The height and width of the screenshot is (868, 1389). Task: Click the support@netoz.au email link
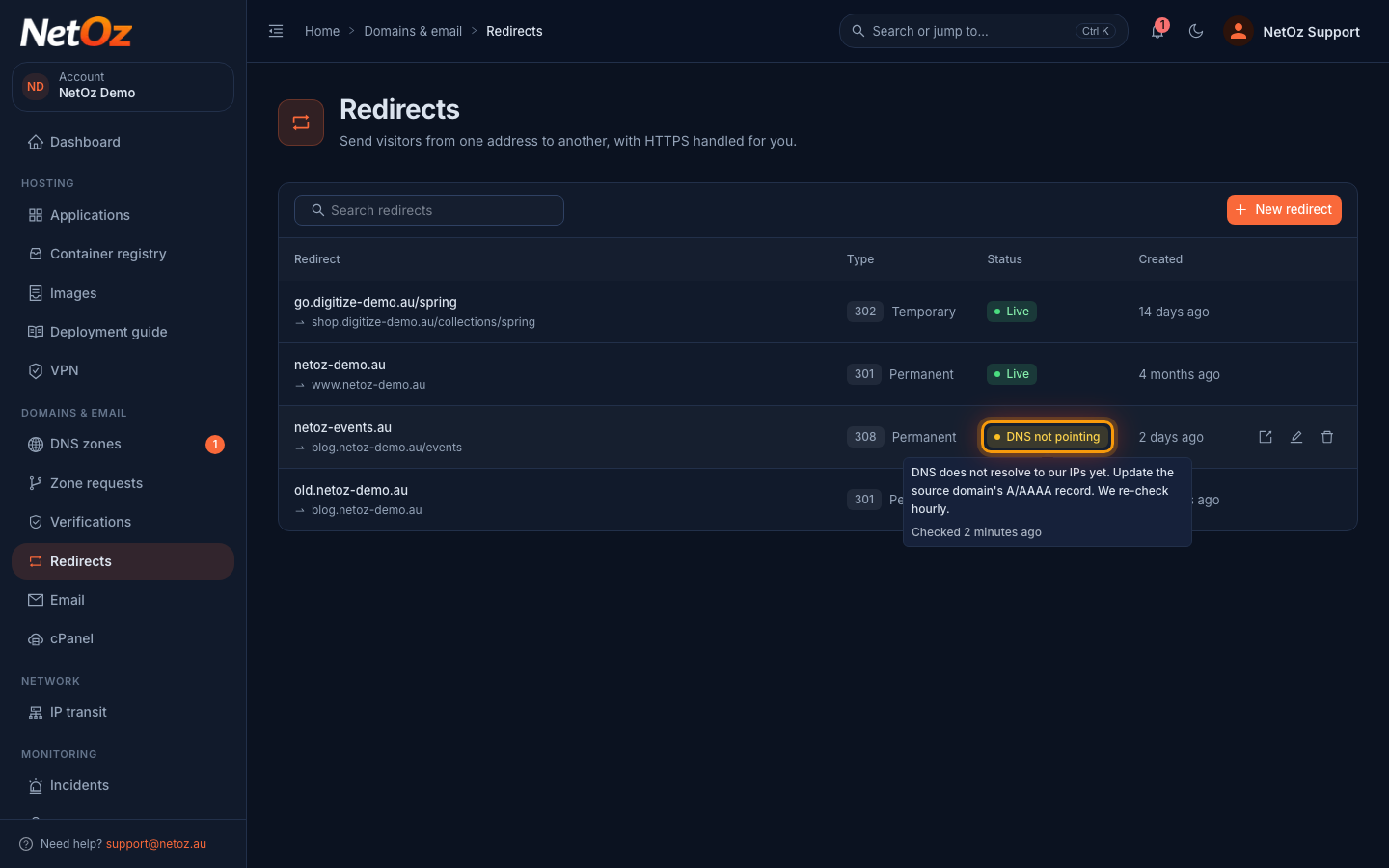[x=156, y=844]
